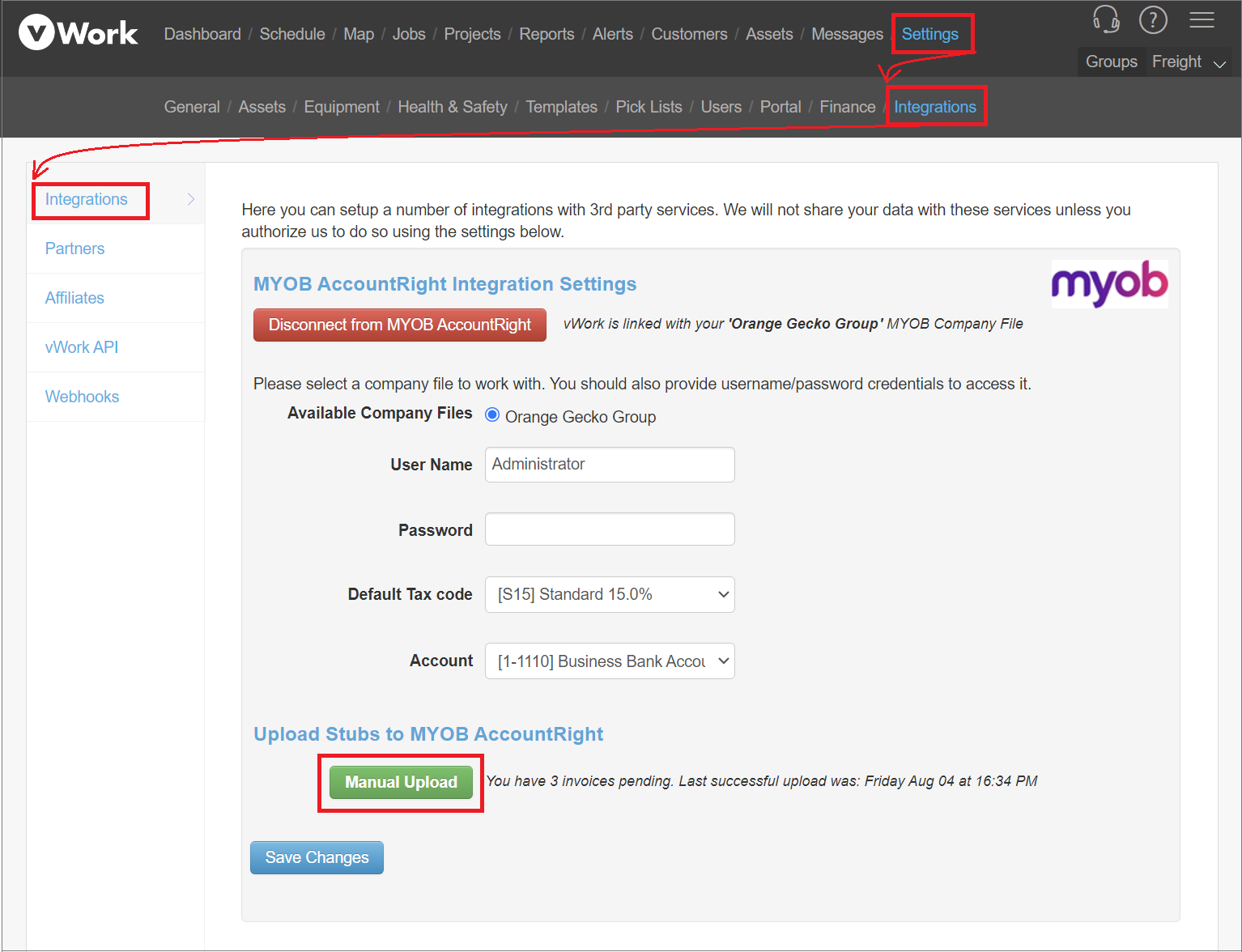Screen dimensions: 1242x952
Task: Open the Default Tax code dropdown
Action: pos(610,594)
